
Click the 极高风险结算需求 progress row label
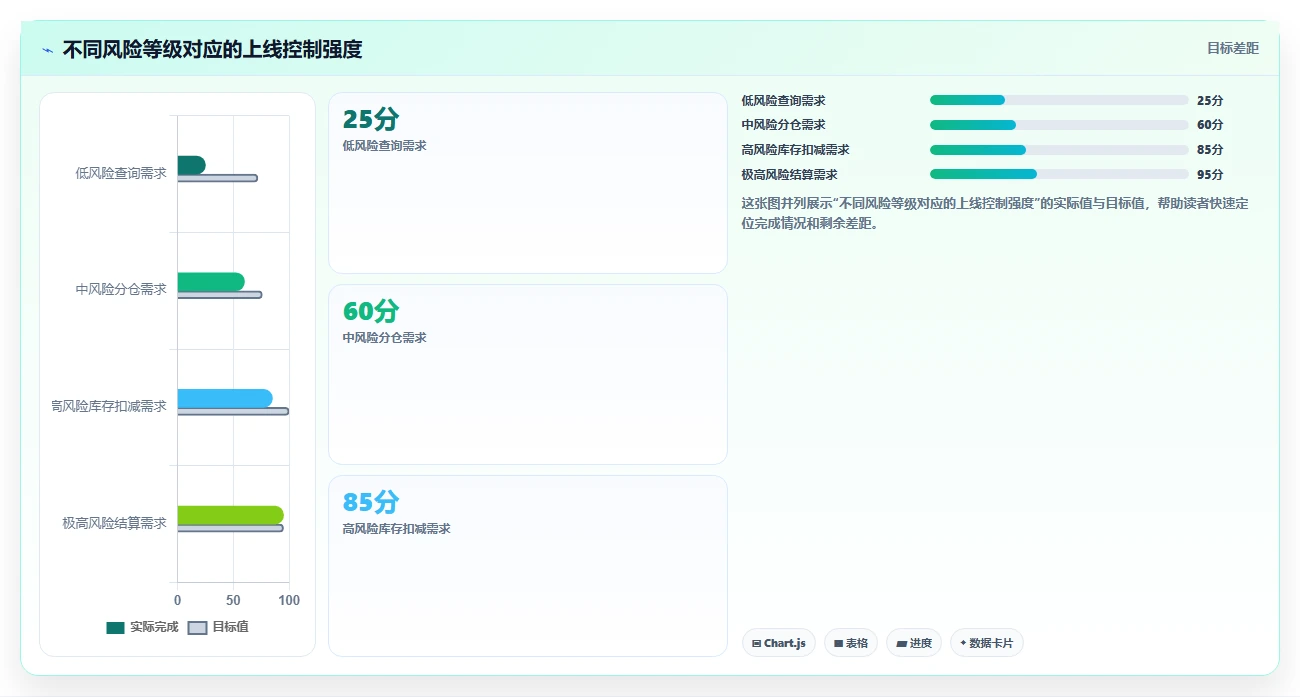point(790,175)
